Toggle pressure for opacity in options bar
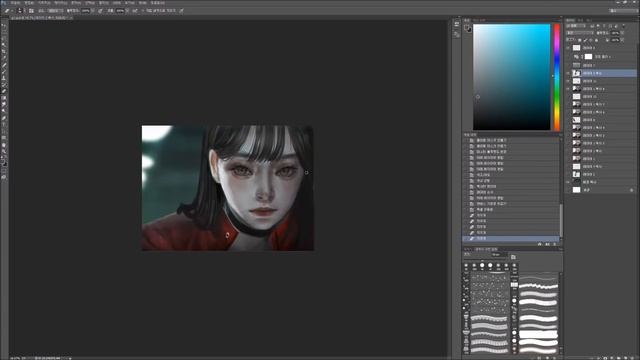 pos(100,10)
